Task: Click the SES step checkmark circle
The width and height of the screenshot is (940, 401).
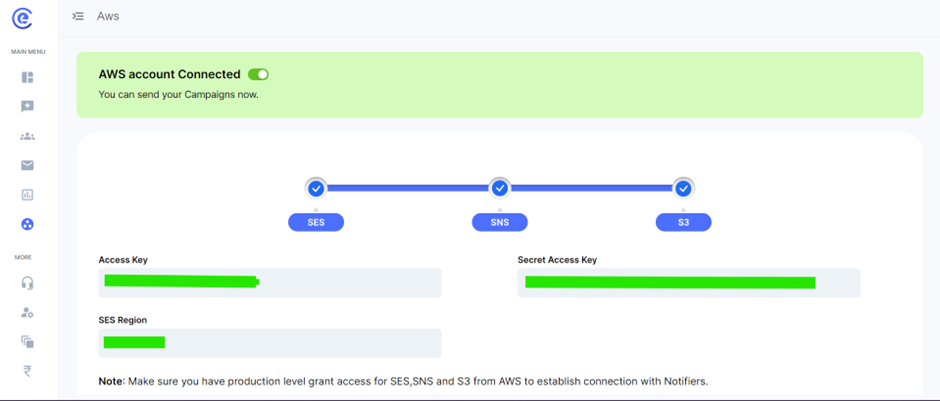Action: 316,188
